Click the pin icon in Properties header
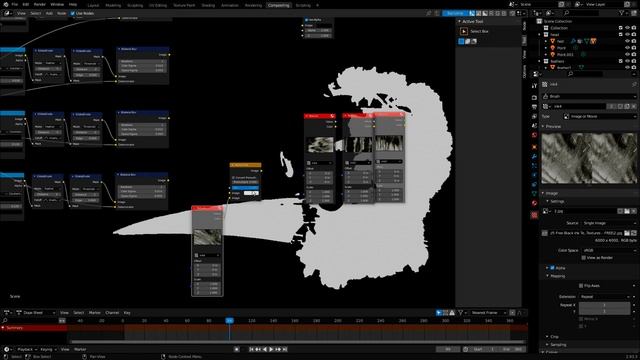 (634, 84)
